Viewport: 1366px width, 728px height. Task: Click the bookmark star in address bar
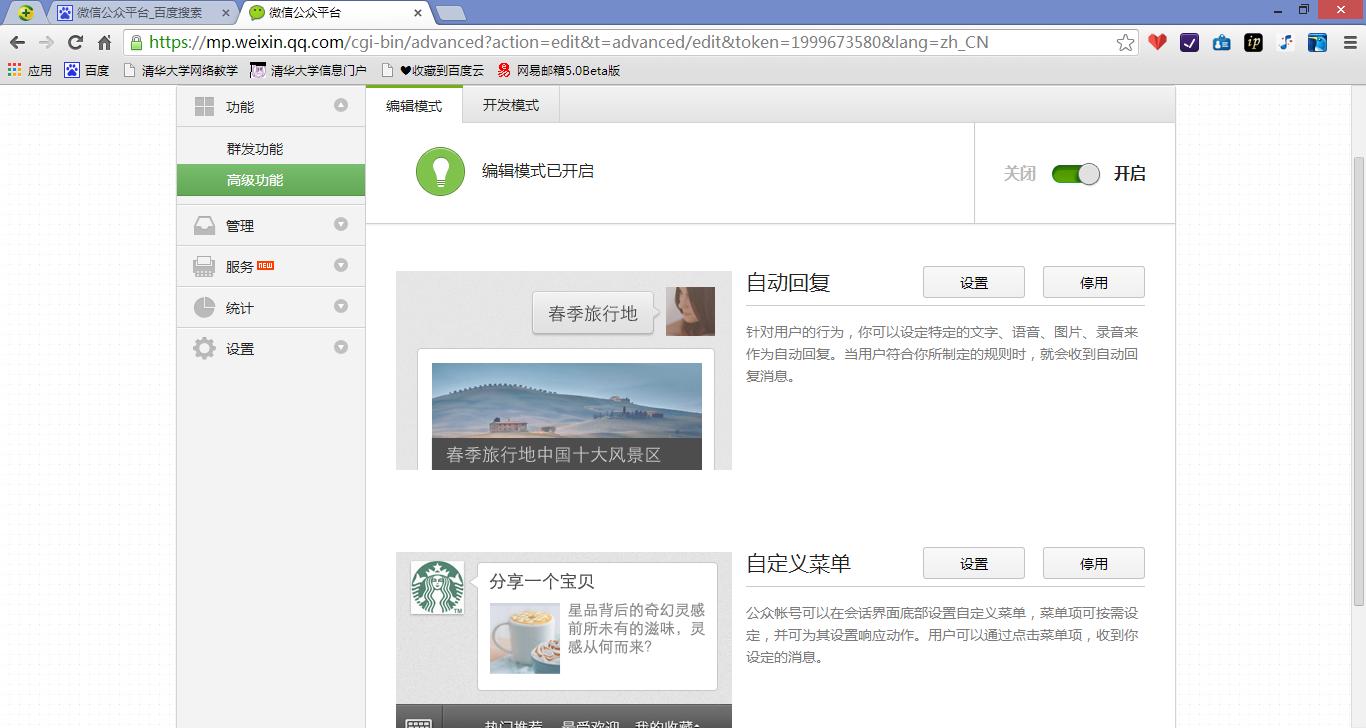[1126, 42]
